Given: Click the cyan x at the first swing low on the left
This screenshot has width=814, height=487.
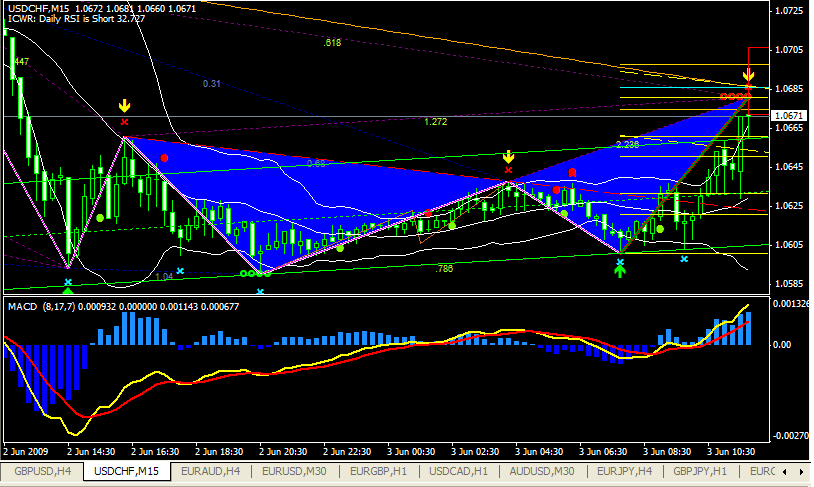Looking at the screenshot, I should 68,282.
